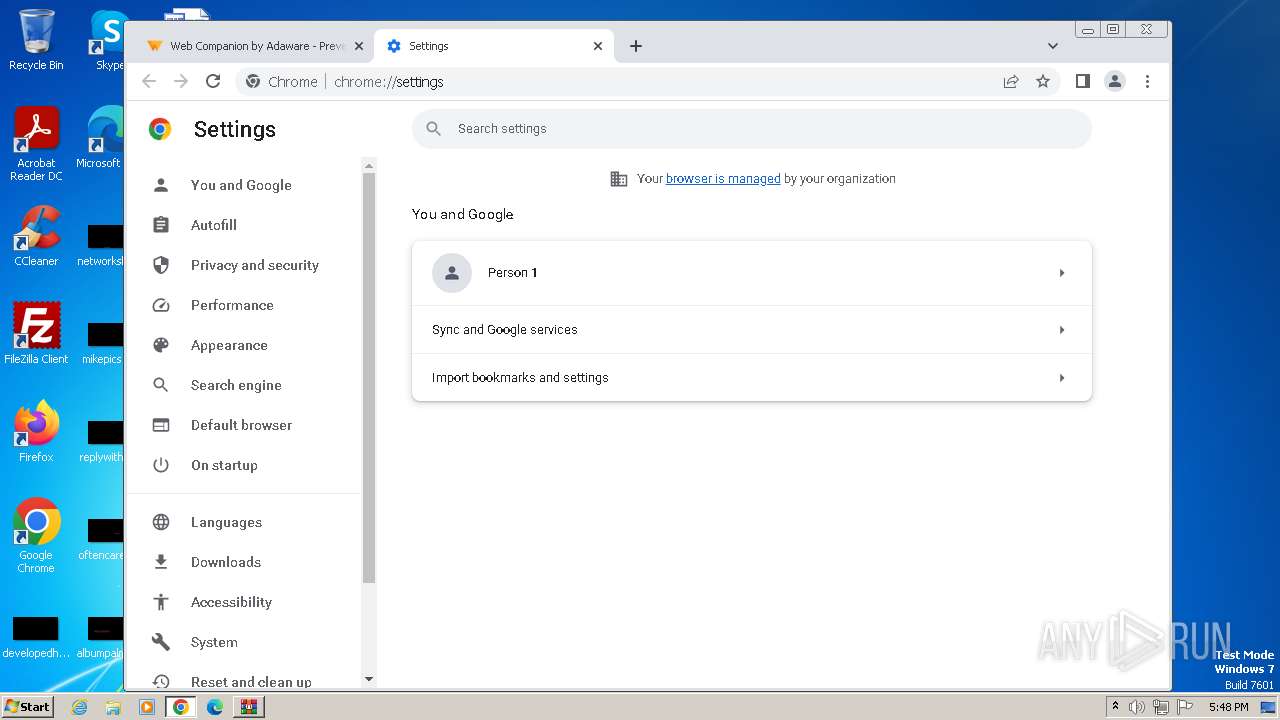
Task: Select the CCleaner desktop shortcut
Action: [x=36, y=237]
